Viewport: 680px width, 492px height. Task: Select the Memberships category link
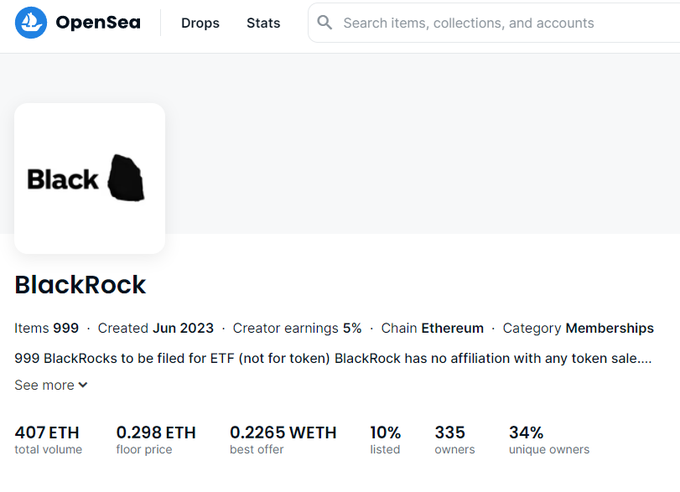click(609, 328)
